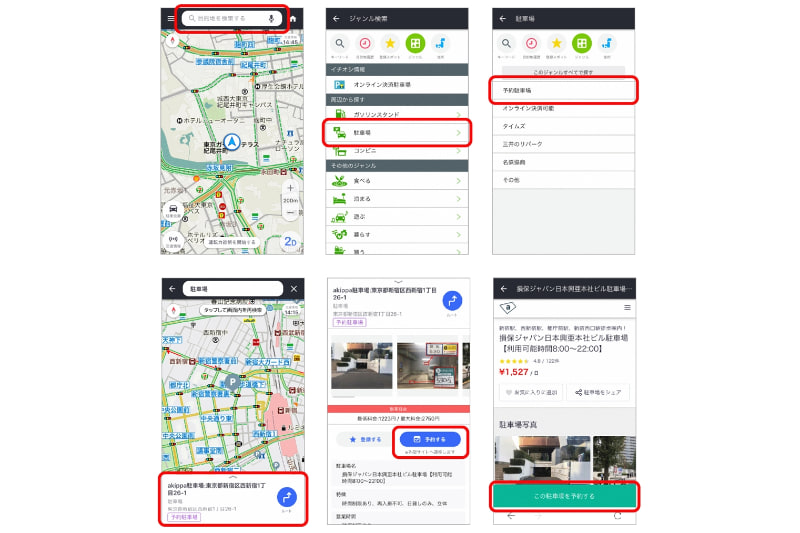Select star favorites tab on ジャンル検索 screen

[x=390, y=44]
